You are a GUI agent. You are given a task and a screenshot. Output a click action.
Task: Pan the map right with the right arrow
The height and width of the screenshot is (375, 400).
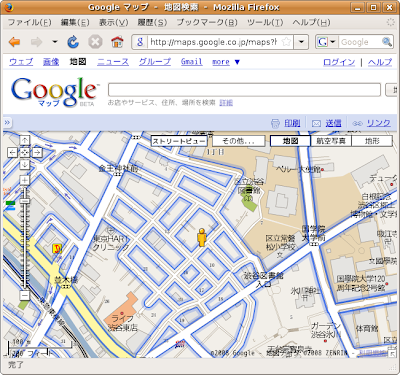click(37, 153)
